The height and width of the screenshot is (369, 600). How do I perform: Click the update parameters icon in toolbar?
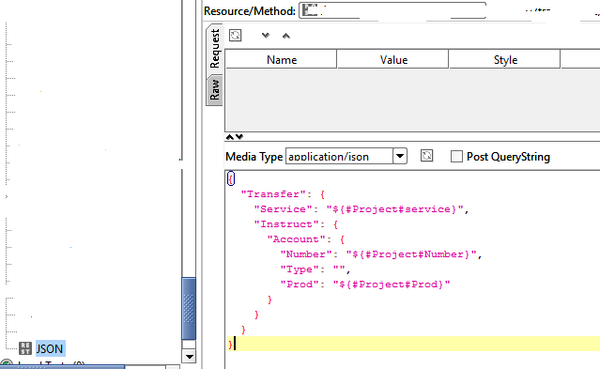235,35
